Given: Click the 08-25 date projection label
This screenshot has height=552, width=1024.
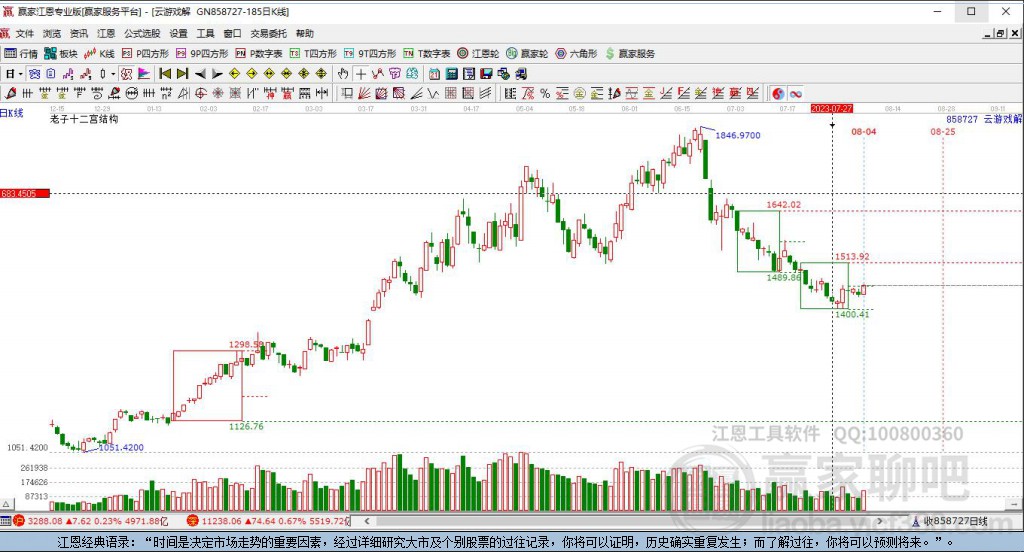Looking at the screenshot, I should click(942, 132).
